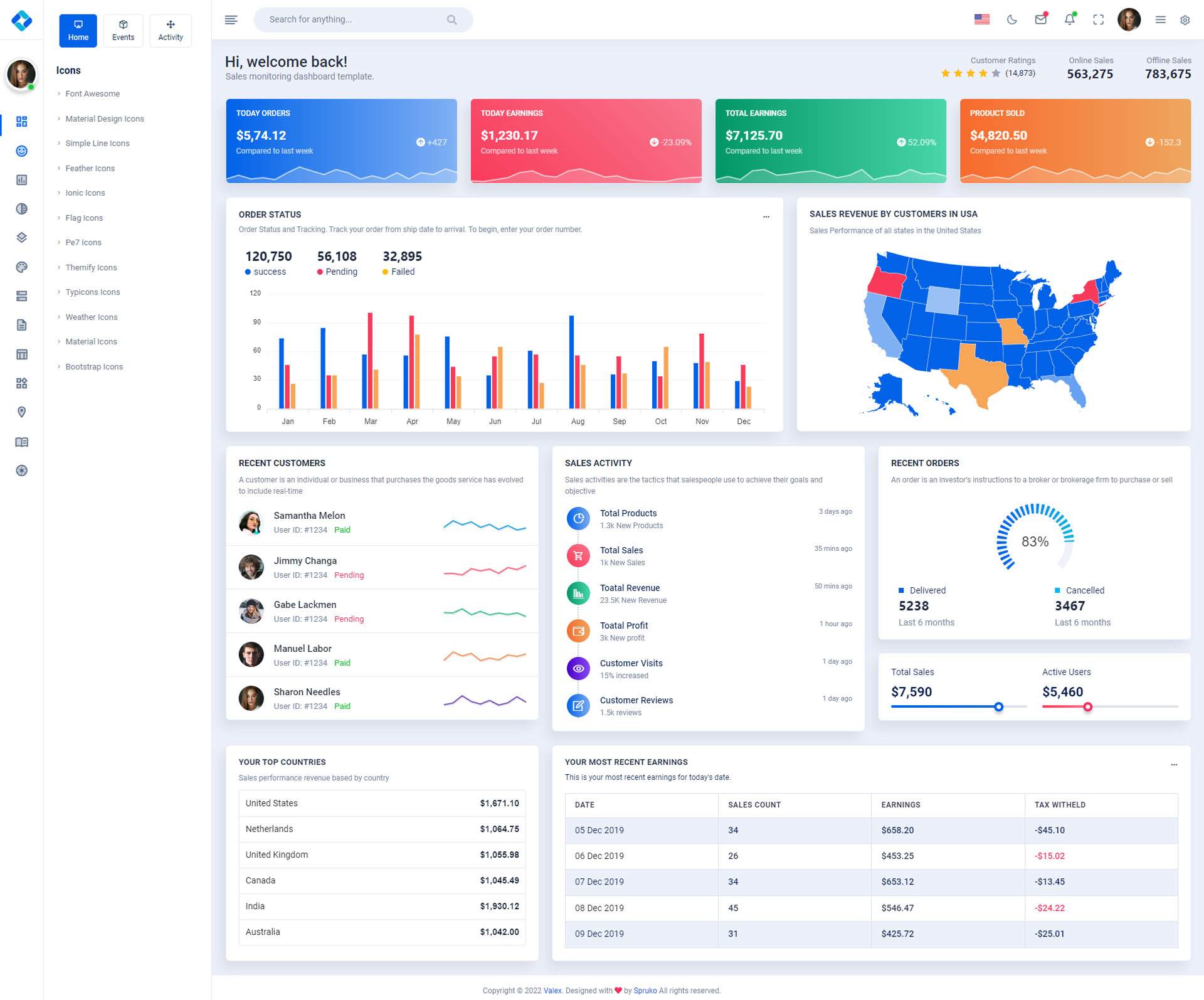Toggle dark mode moon icon
The image size is (1204, 1000).
(1011, 20)
